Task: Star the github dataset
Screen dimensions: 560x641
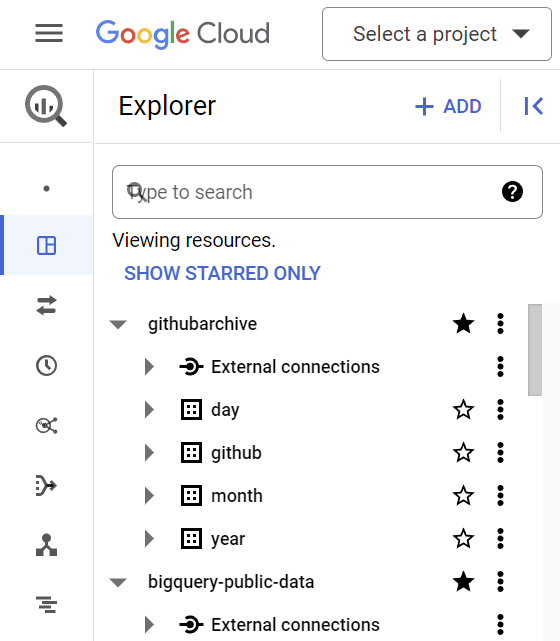Action: (464, 453)
